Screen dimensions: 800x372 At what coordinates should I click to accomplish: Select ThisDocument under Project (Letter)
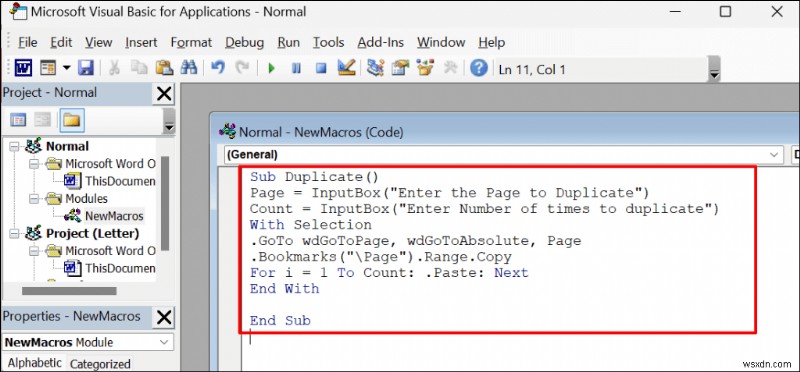pyautogui.click(x=120, y=268)
